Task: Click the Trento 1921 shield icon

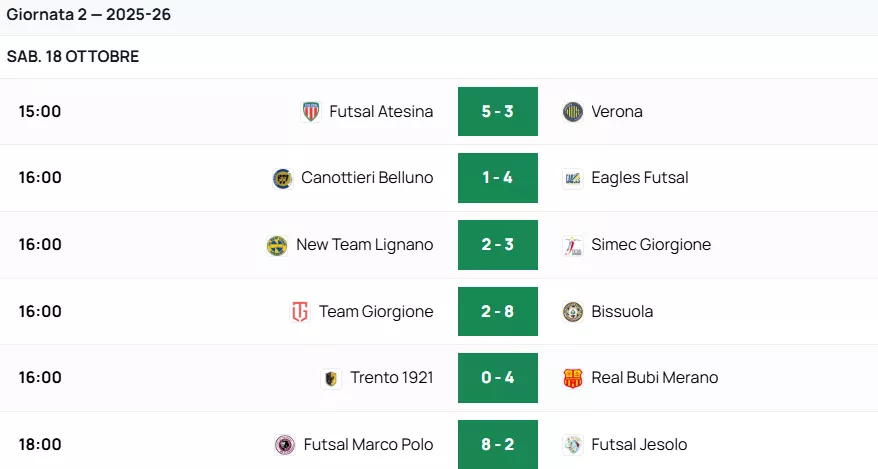Action: (331, 378)
